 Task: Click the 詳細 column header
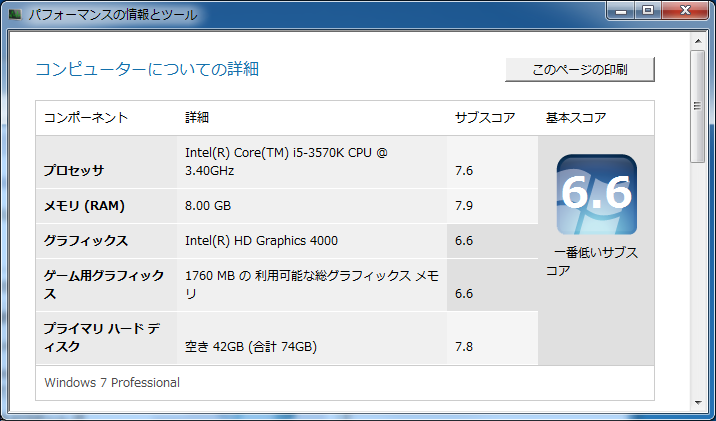(x=197, y=117)
